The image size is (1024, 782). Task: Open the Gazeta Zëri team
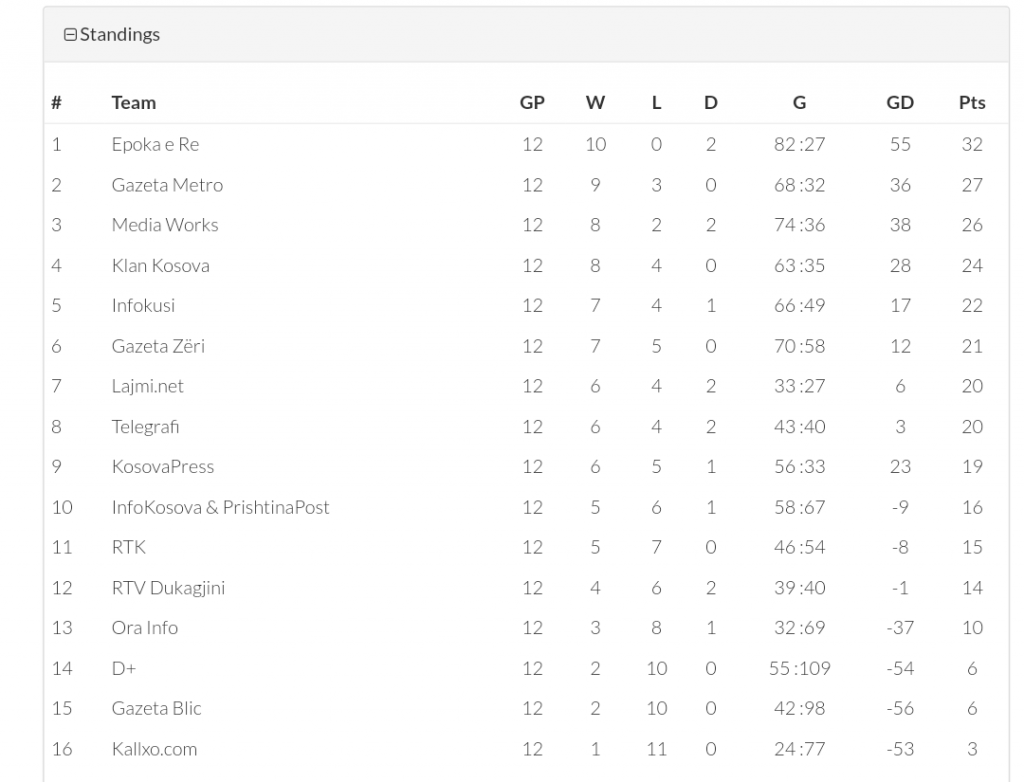pyautogui.click(x=158, y=346)
